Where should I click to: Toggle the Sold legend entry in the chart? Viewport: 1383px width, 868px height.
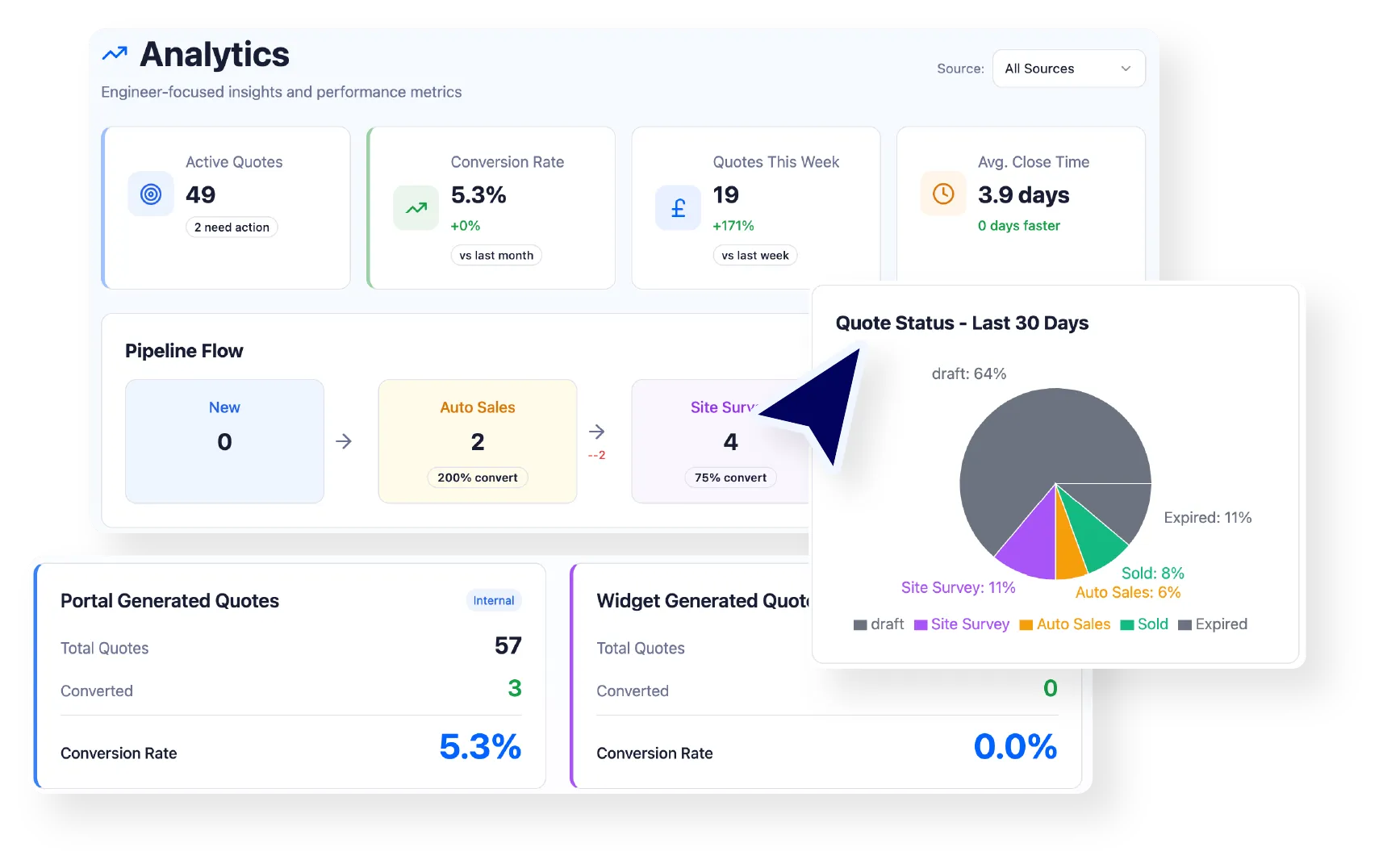click(x=1145, y=624)
